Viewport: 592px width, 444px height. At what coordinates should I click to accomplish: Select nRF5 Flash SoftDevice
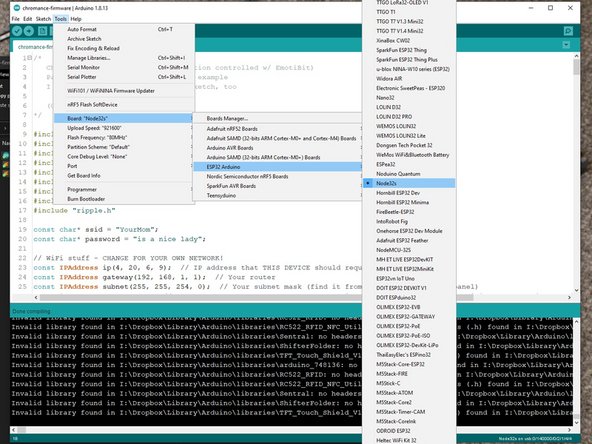click(124, 105)
